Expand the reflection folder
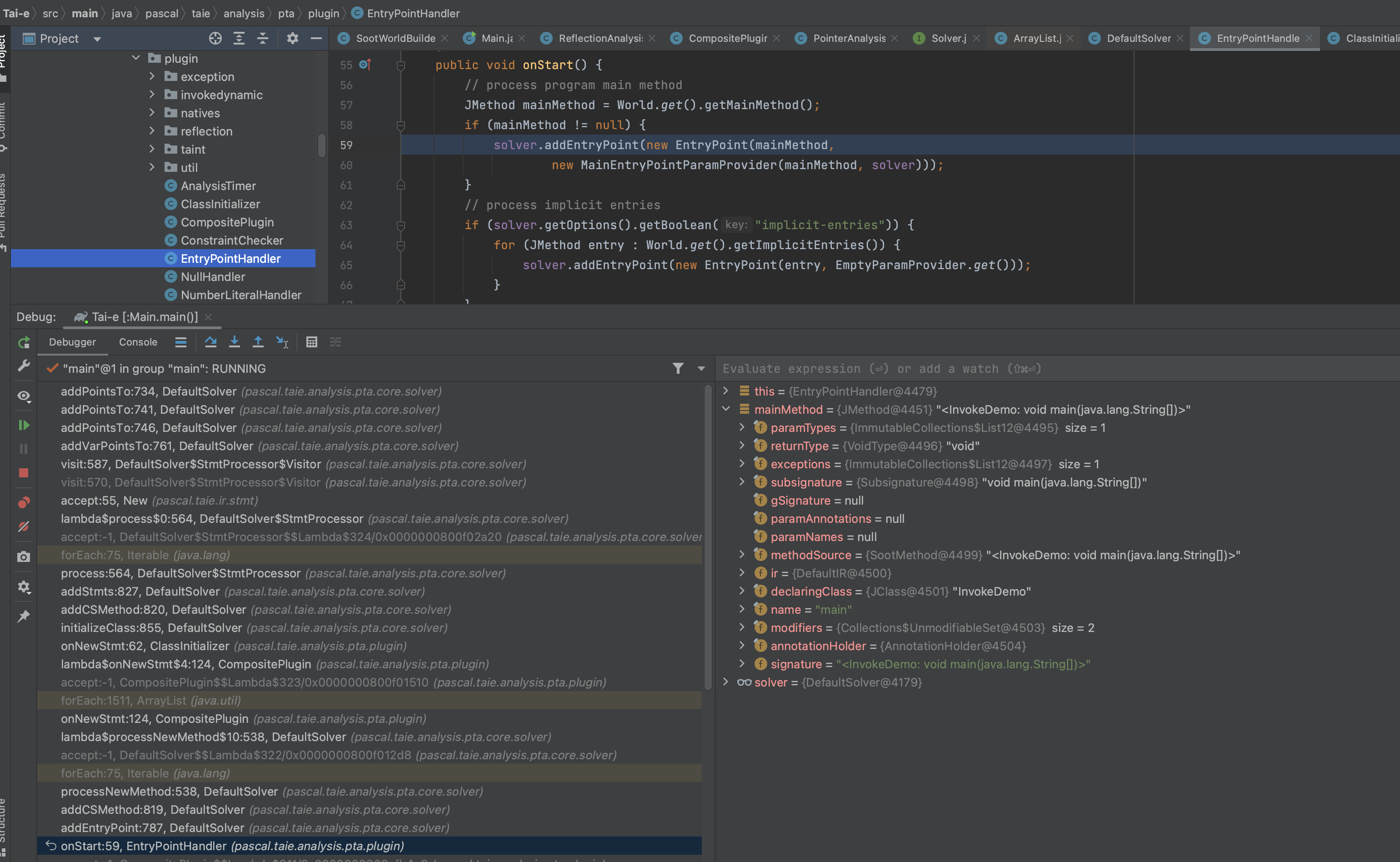Image resolution: width=1400 pixels, height=862 pixels. pos(151,131)
